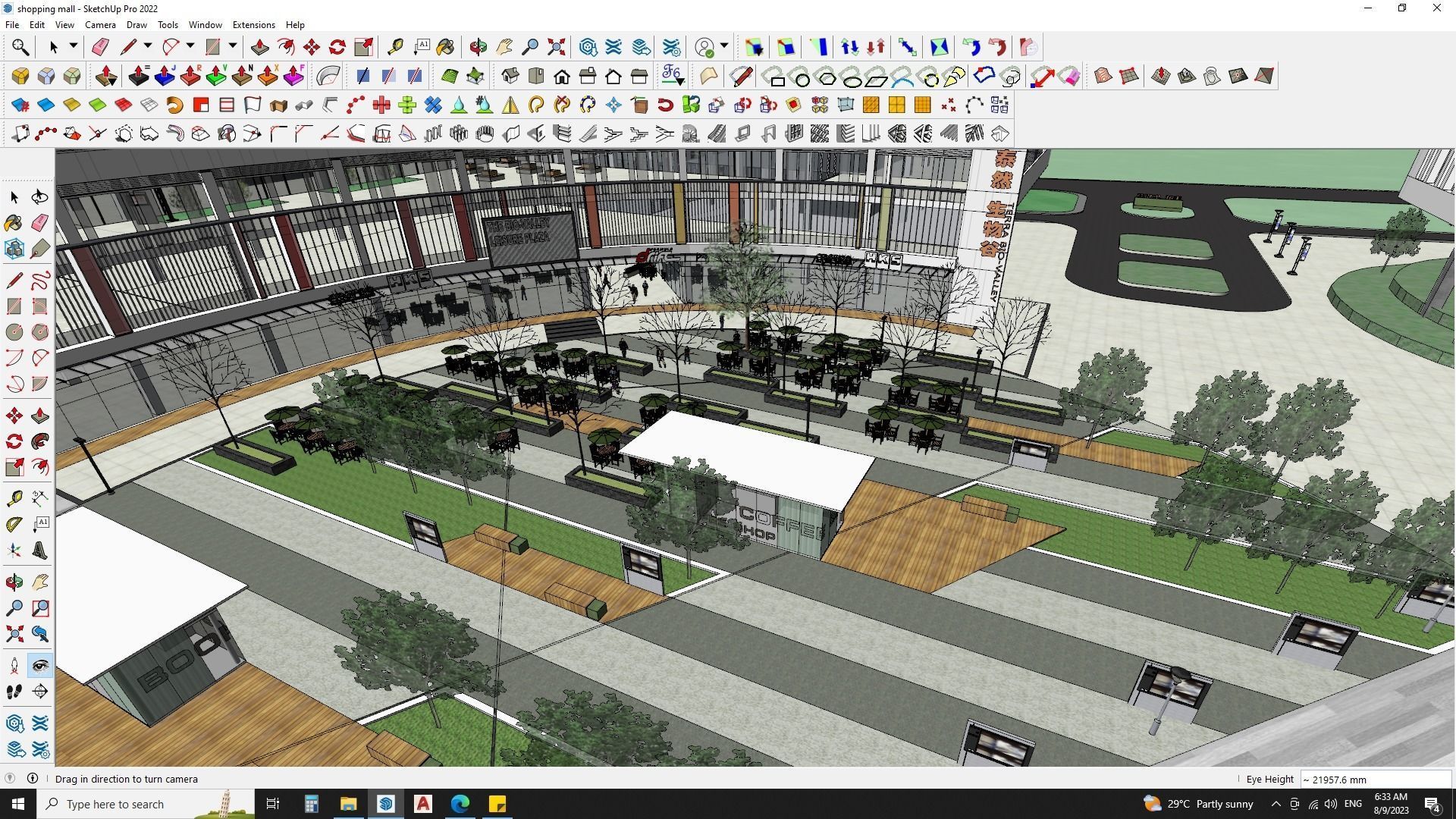The image size is (1456, 819).
Task: Expand the Line tool dropdown arrow
Action: (148, 47)
